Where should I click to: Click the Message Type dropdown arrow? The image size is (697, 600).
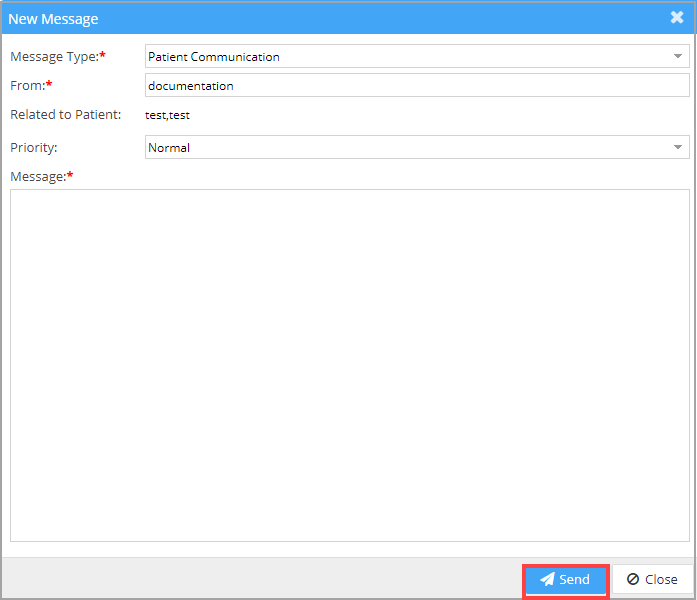point(677,56)
